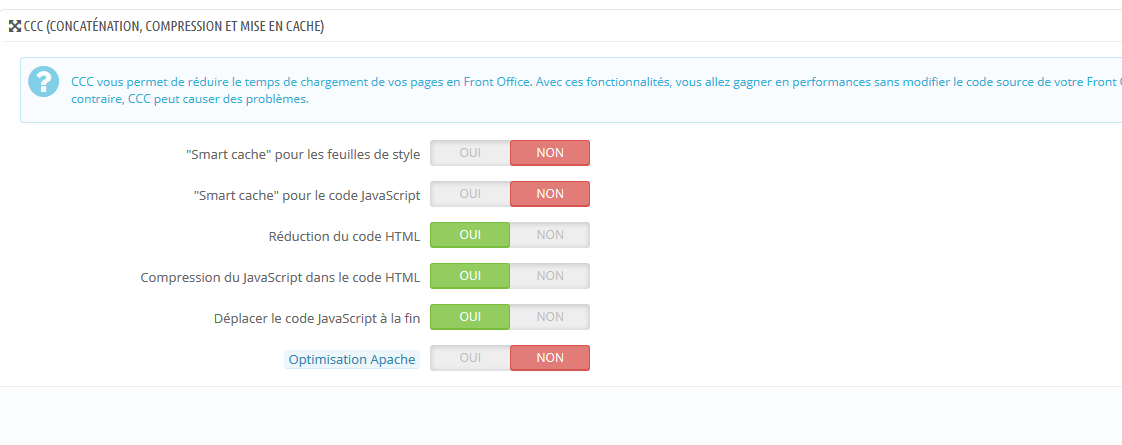Click the "Déplacer le code JavaScript à la fin" label
The width and height of the screenshot is (1122, 445).
coord(316,318)
